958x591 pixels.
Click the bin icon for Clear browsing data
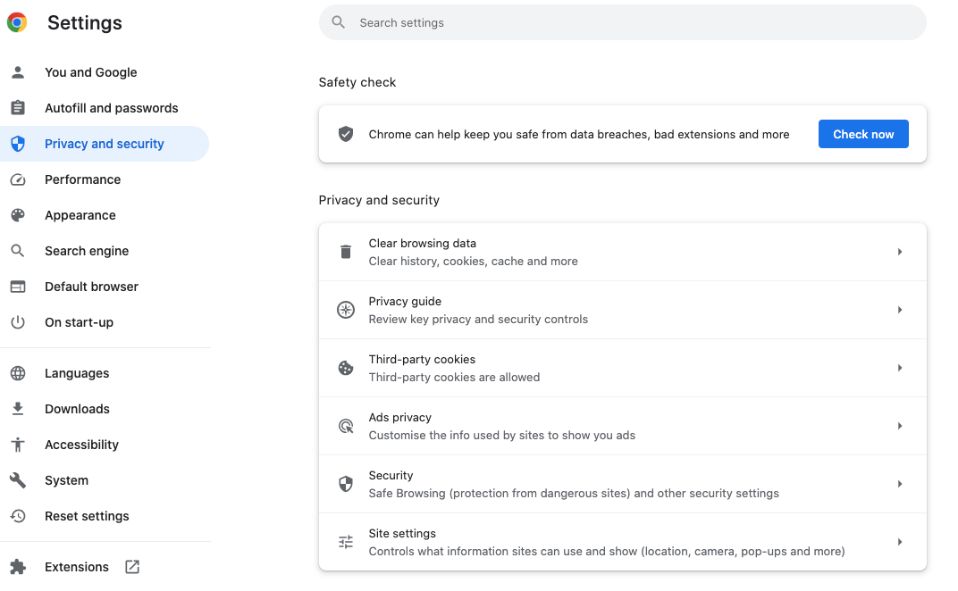[x=346, y=252]
